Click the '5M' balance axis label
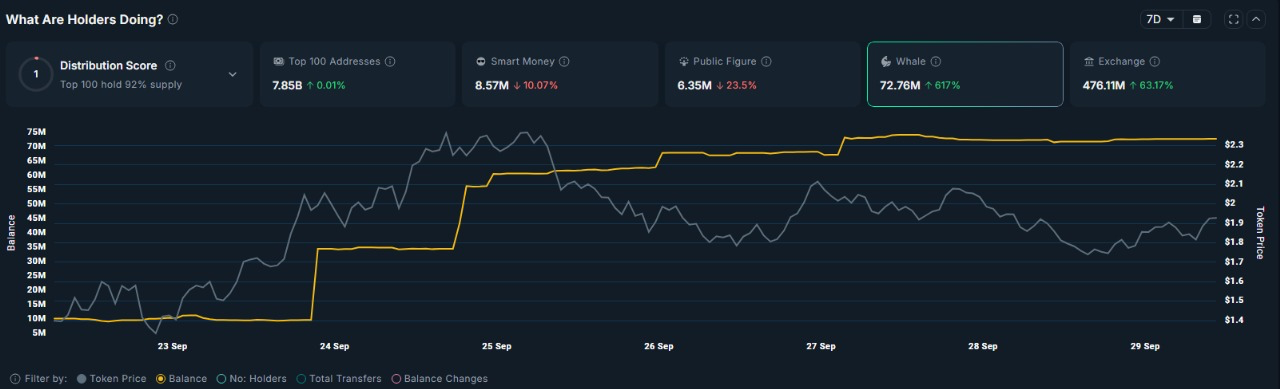This screenshot has height=389, width=1280. [x=40, y=333]
